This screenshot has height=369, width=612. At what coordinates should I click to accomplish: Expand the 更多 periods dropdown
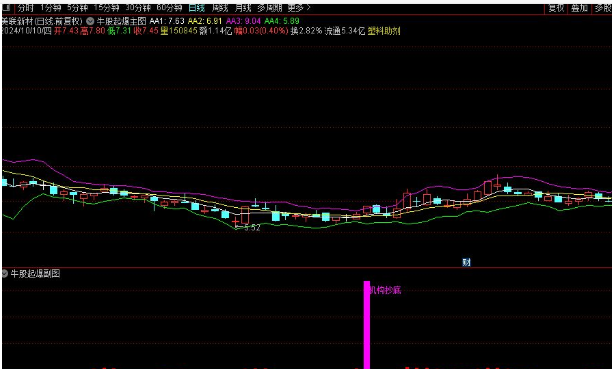299,8
